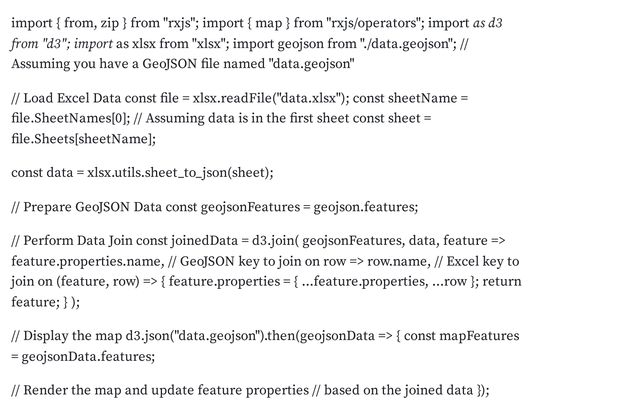The height and width of the screenshot is (400, 640).
Task: Click the 'file.SheetNames[0];' text
Action: pyautogui.click(x=71, y=118)
